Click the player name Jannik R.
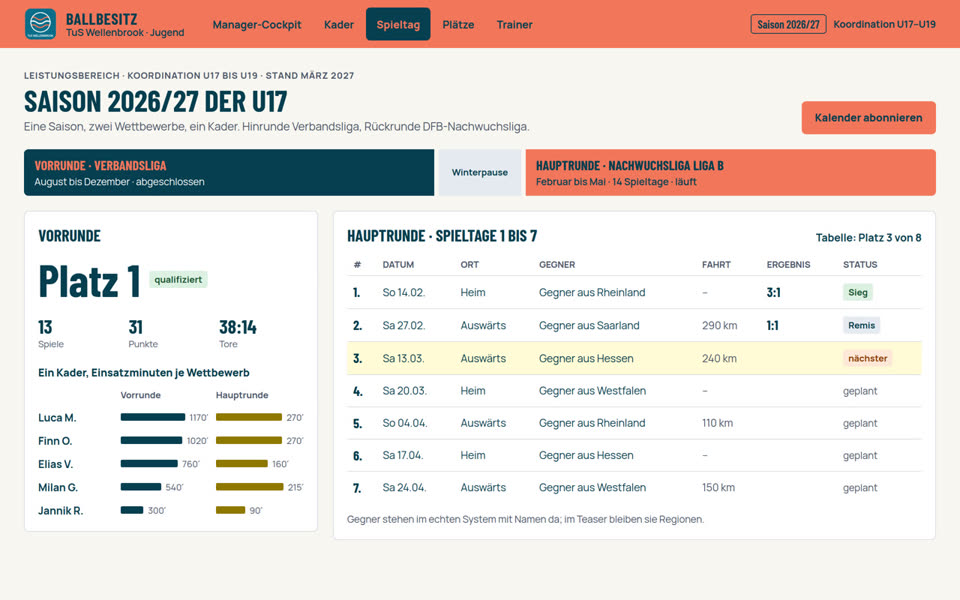 click(x=61, y=511)
